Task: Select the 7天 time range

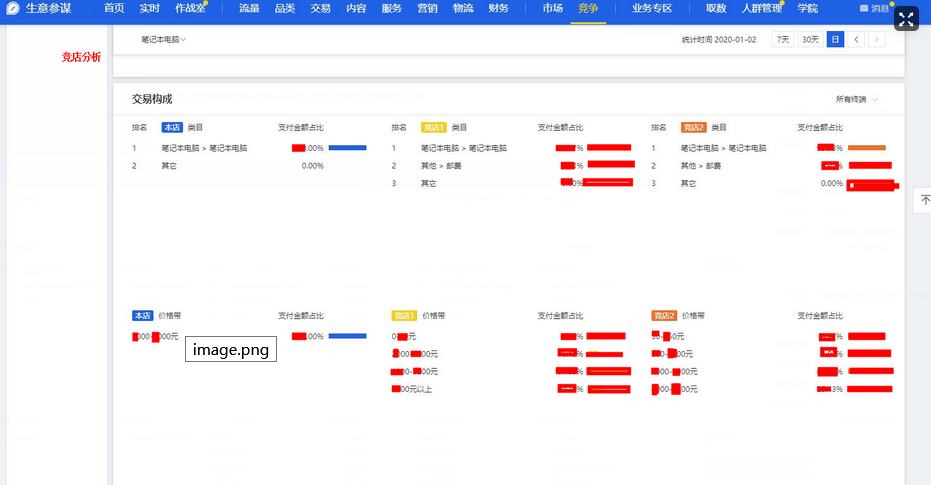Action: (x=783, y=39)
